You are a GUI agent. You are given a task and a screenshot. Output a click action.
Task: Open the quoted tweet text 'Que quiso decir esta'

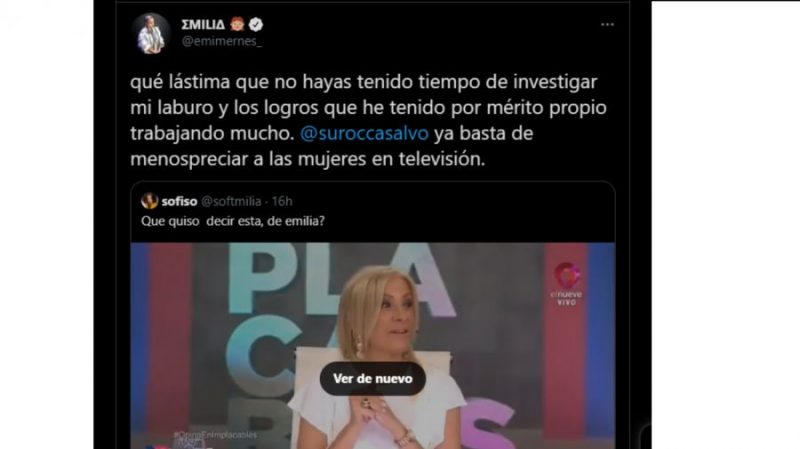[x=233, y=221]
